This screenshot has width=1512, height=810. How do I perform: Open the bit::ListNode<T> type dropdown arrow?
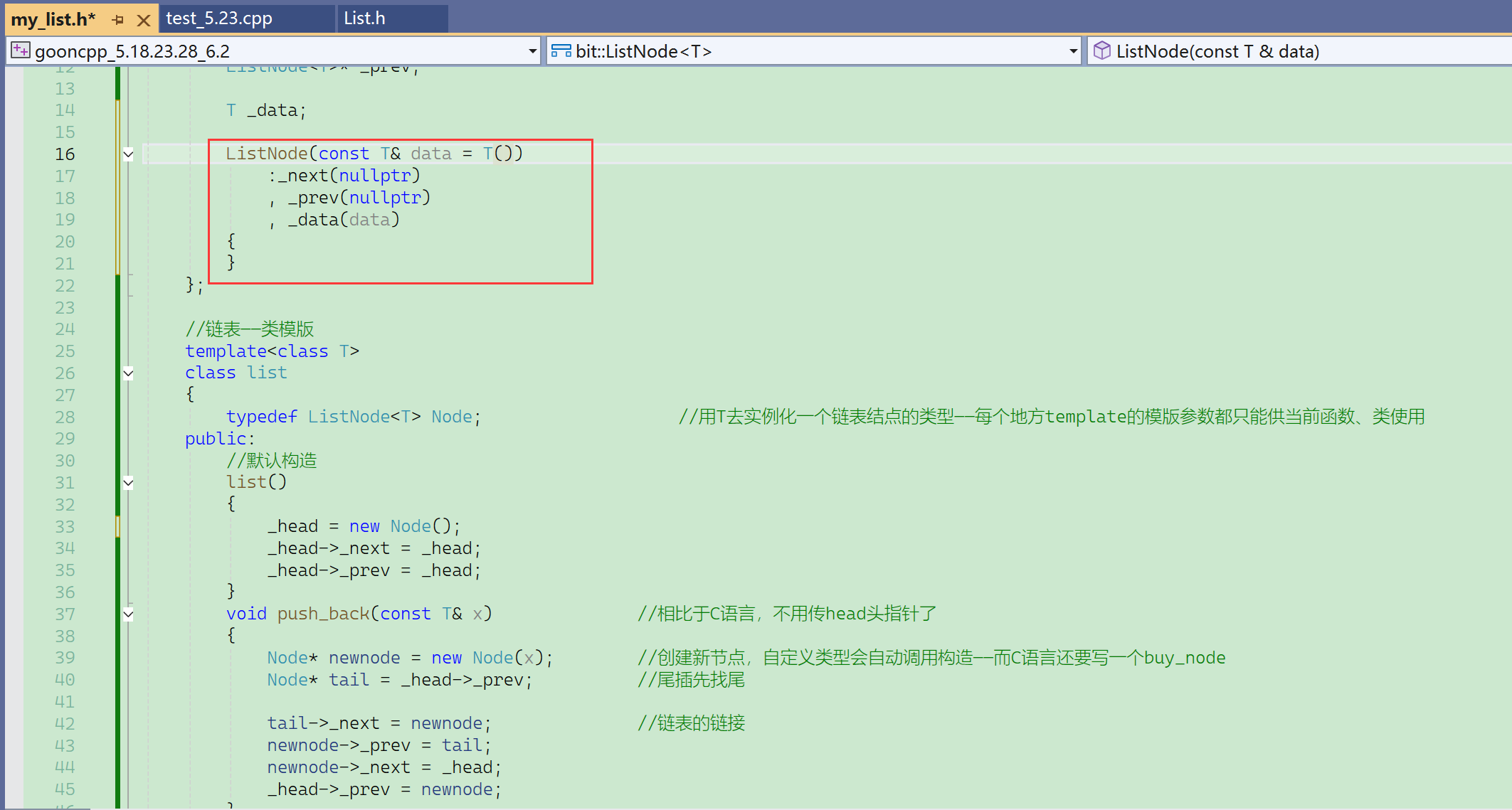[x=1073, y=51]
